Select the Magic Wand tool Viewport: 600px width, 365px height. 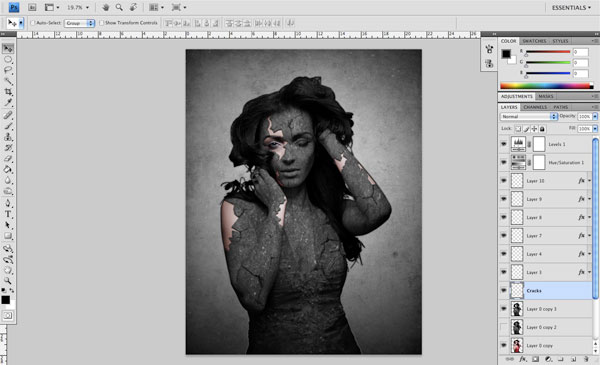point(8,81)
